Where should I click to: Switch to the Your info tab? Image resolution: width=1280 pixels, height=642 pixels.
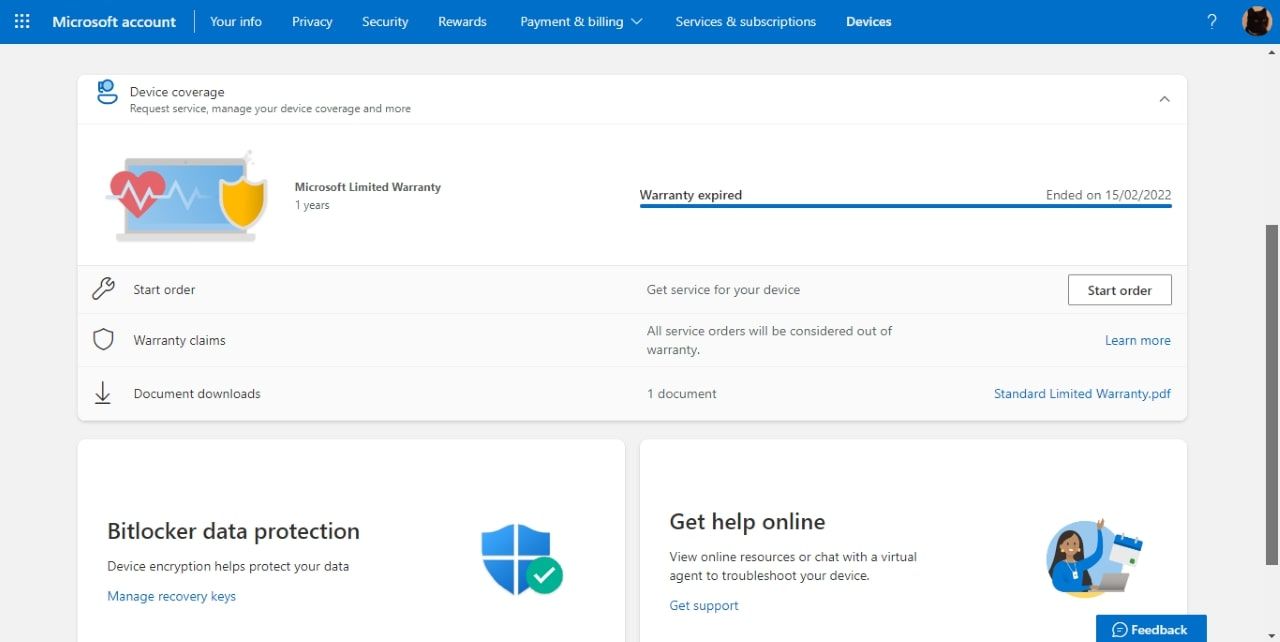tap(236, 21)
